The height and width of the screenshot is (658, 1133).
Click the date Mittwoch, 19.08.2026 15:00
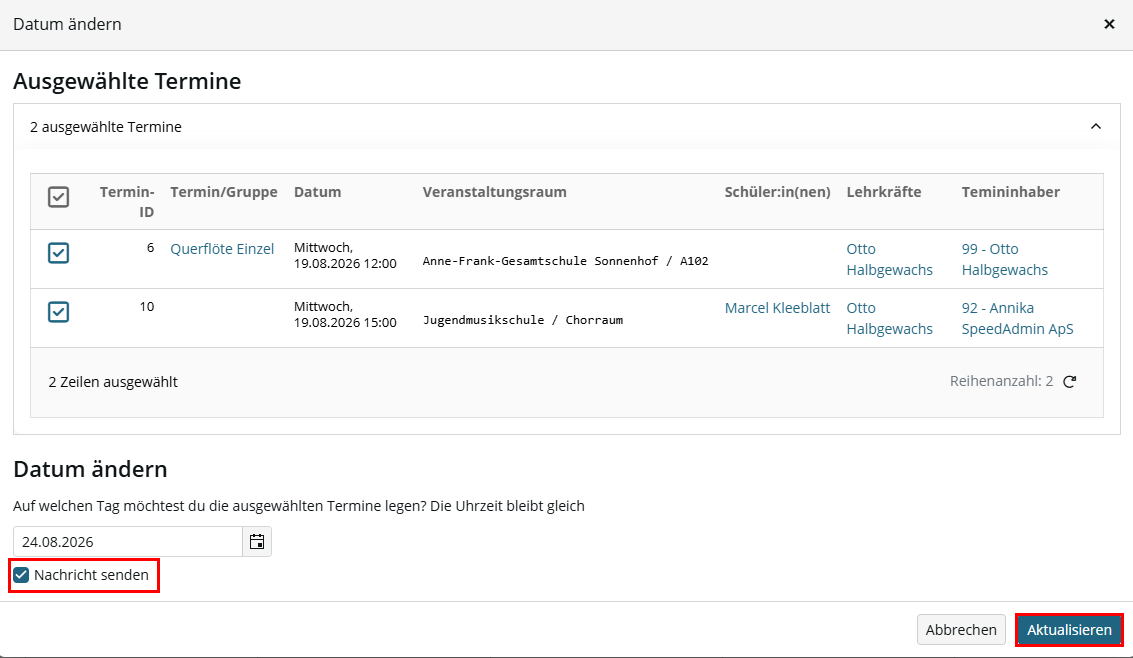tap(345, 315)
